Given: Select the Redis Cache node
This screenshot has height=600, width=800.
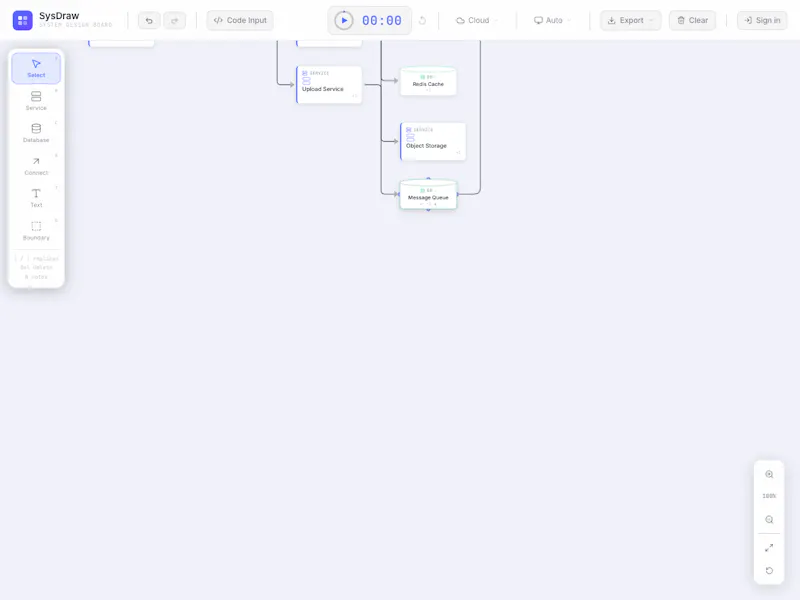Looking at the screenshot, I should [x=428, y=81].
